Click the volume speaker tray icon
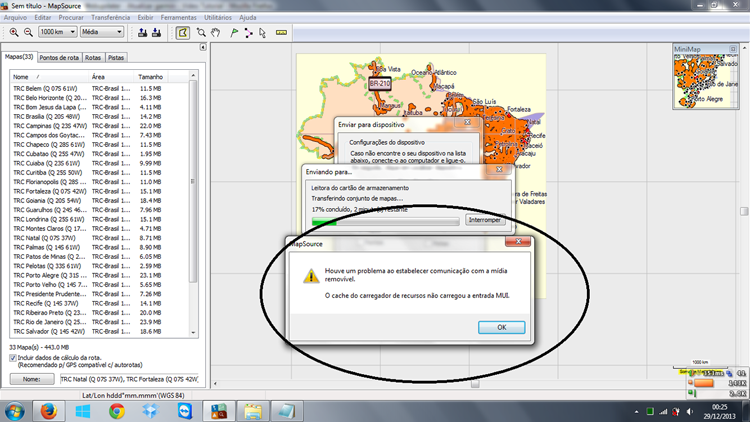 [690, 411]
